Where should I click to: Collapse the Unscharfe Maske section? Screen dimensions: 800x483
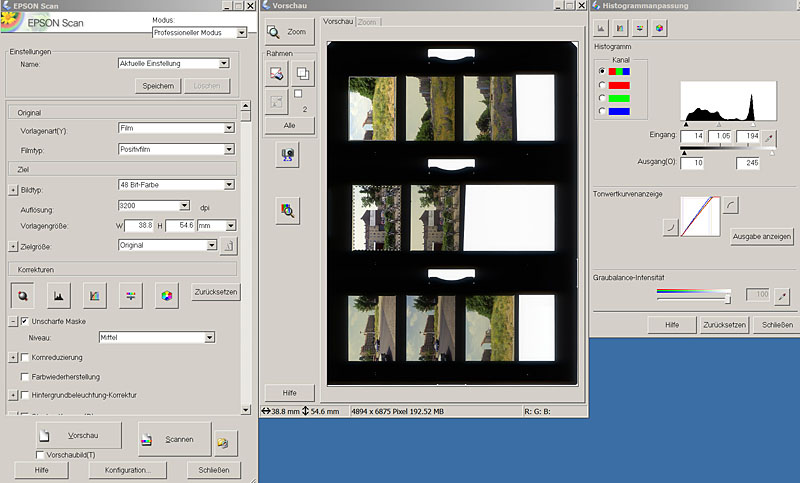[13, 322]
